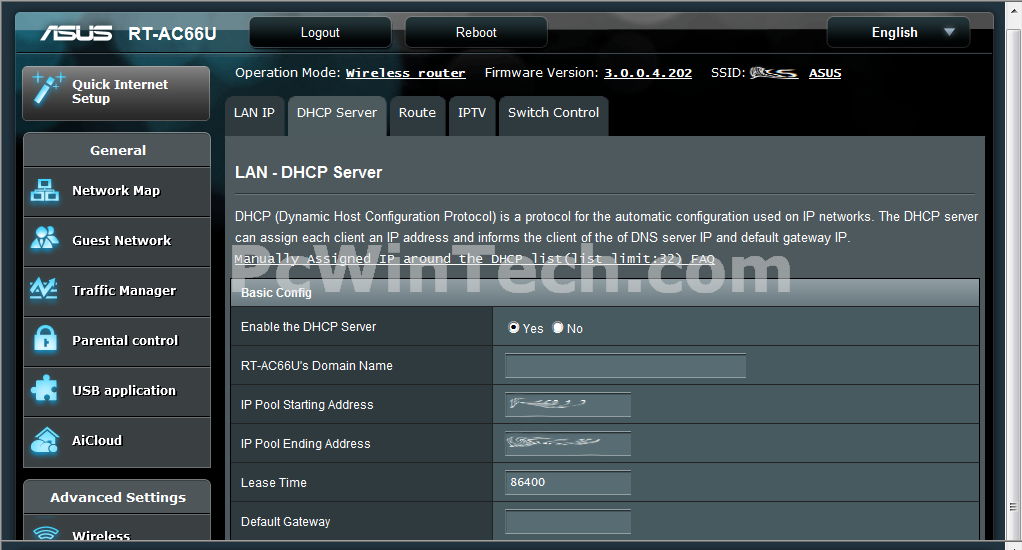The height and width of the screenshot is (550, 1022).
Task: Click the ASUS logo
Action: tap(76, 33)
